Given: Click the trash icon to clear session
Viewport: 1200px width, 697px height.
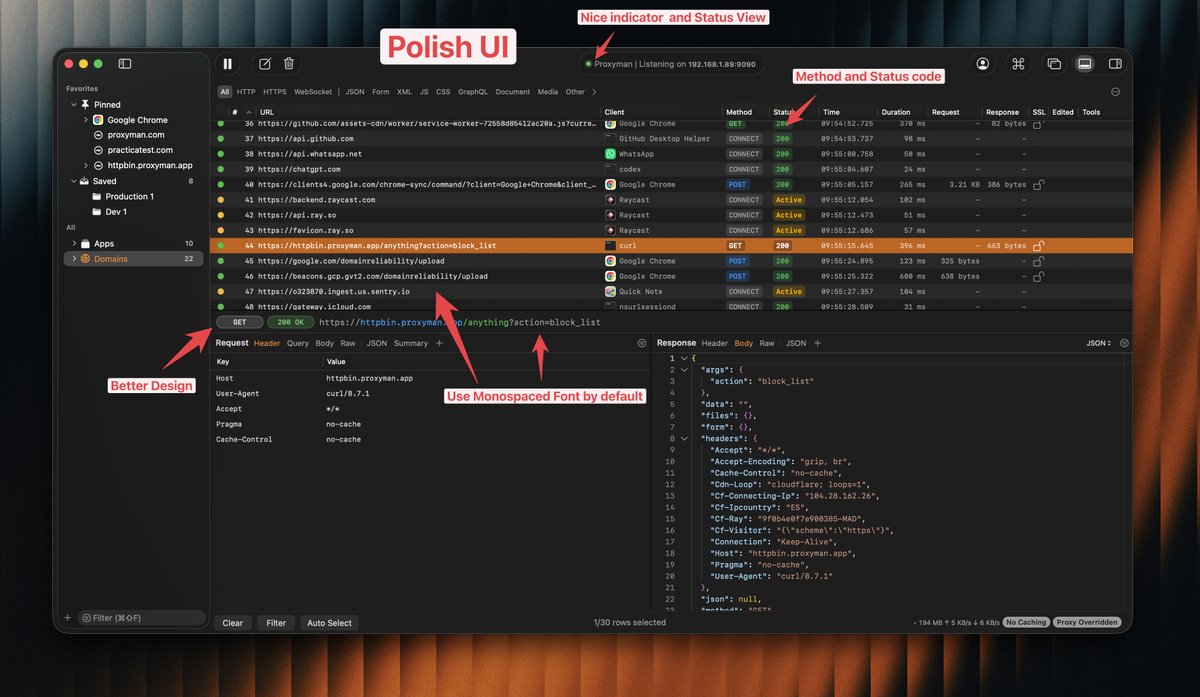Looking at the screenshot, I should pos(289,64).
